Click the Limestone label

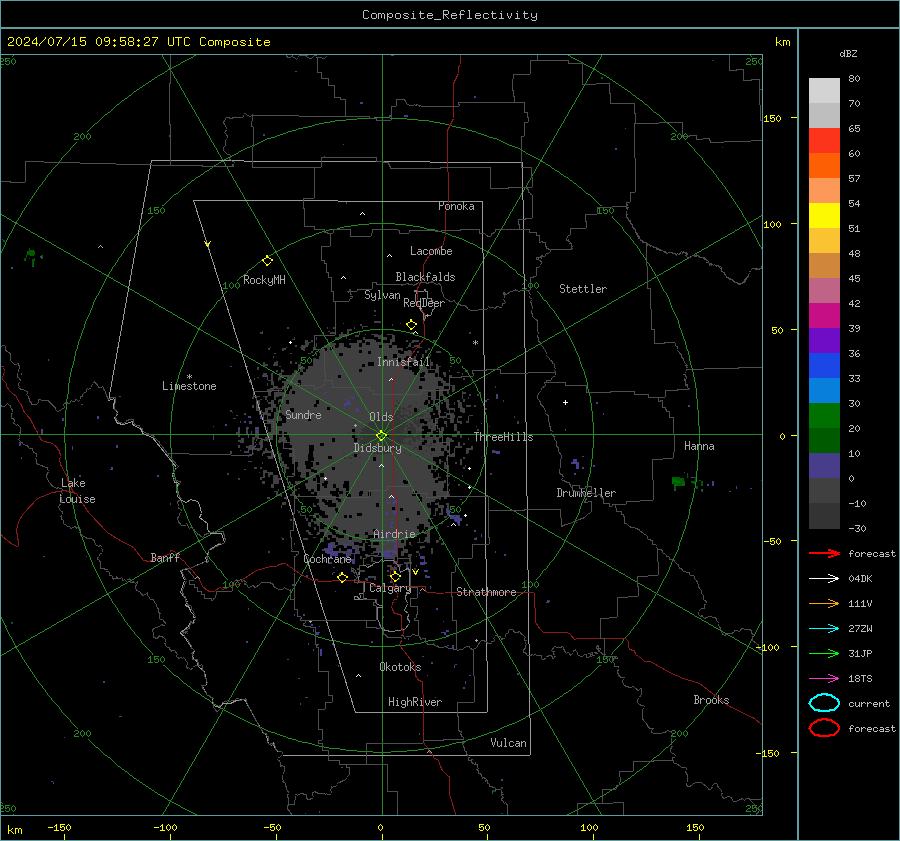pyautogui.click(x=189, y=386)
